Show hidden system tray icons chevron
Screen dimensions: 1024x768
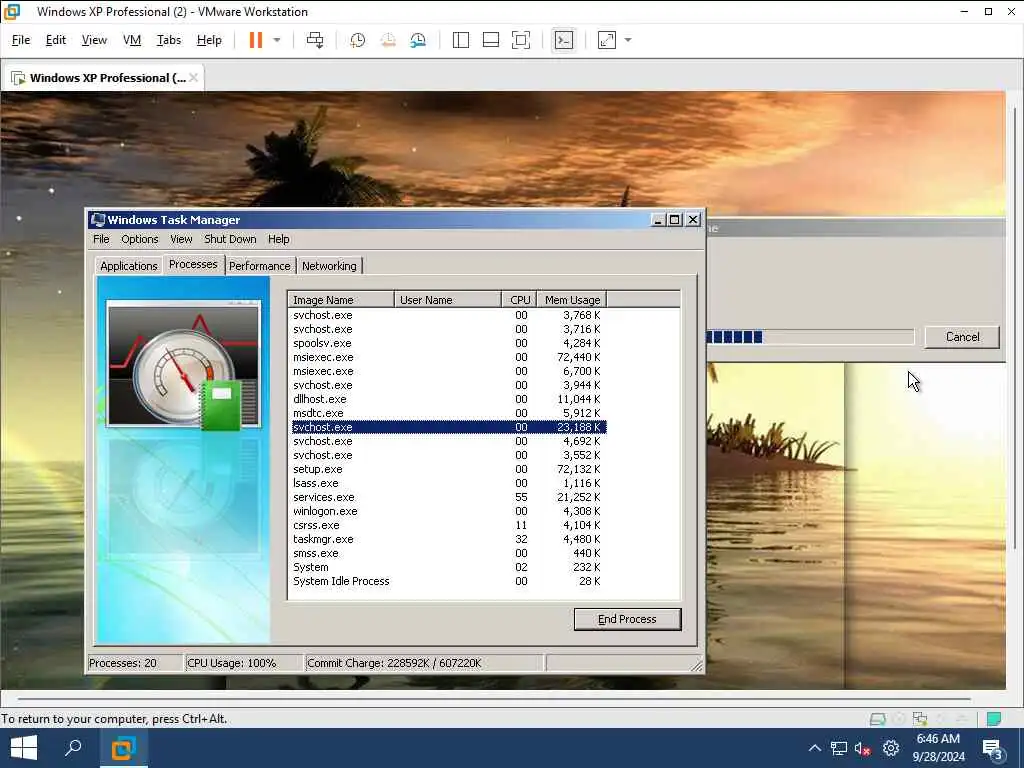click(x=814, y=748)
